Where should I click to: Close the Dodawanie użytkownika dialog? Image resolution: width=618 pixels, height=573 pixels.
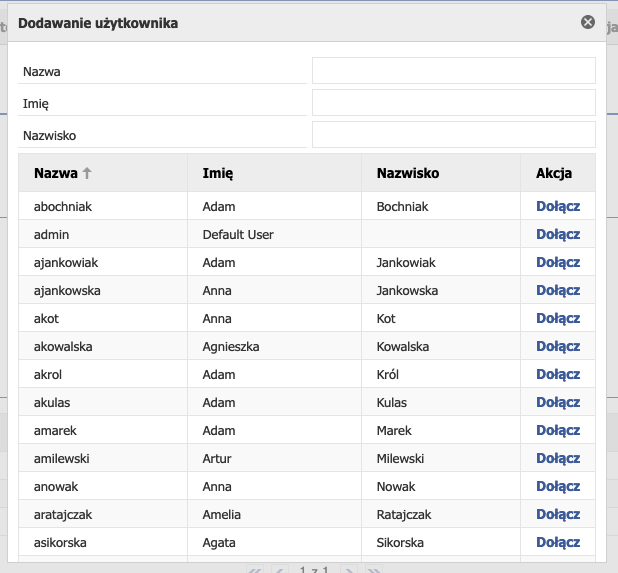pos(588,22)
